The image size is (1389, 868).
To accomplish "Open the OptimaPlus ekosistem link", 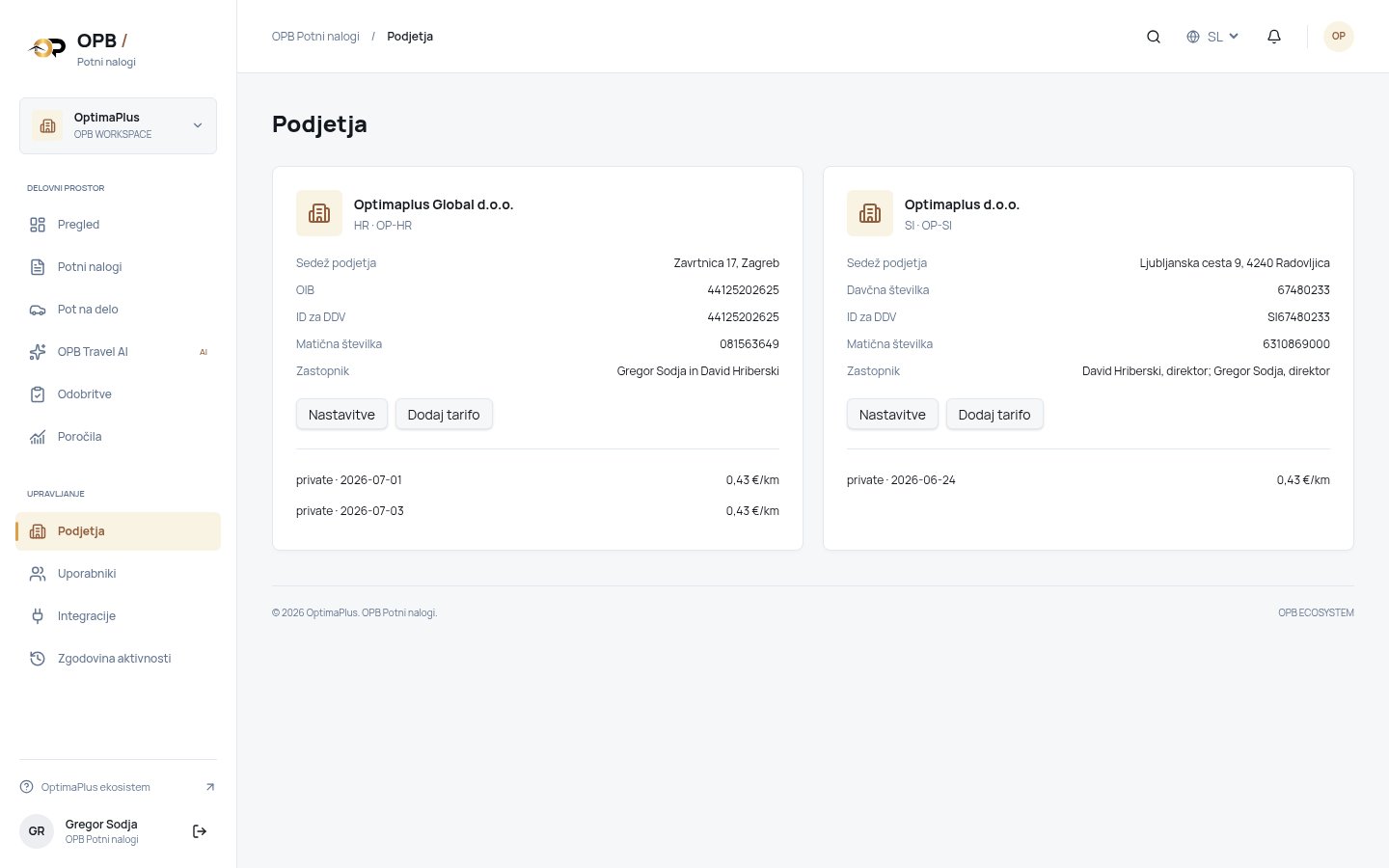I will 118,787.
